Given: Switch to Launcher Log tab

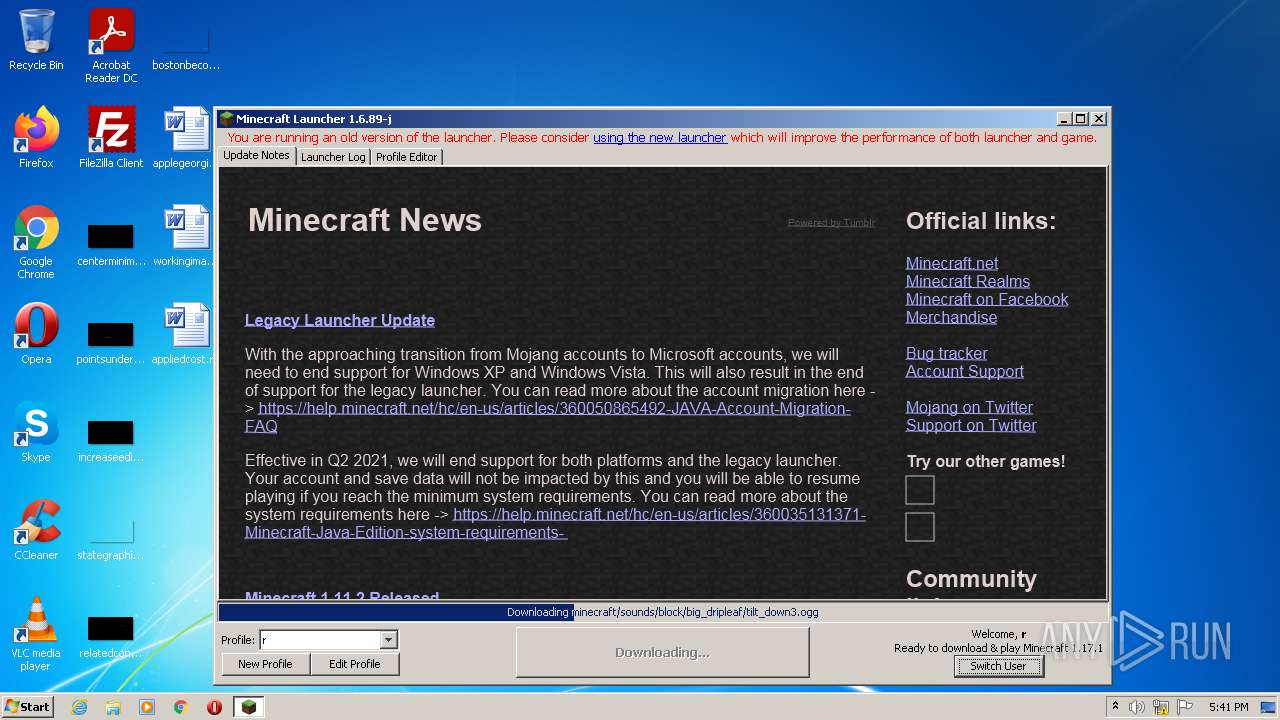Looking at the screenshot, I should [333, 157].
